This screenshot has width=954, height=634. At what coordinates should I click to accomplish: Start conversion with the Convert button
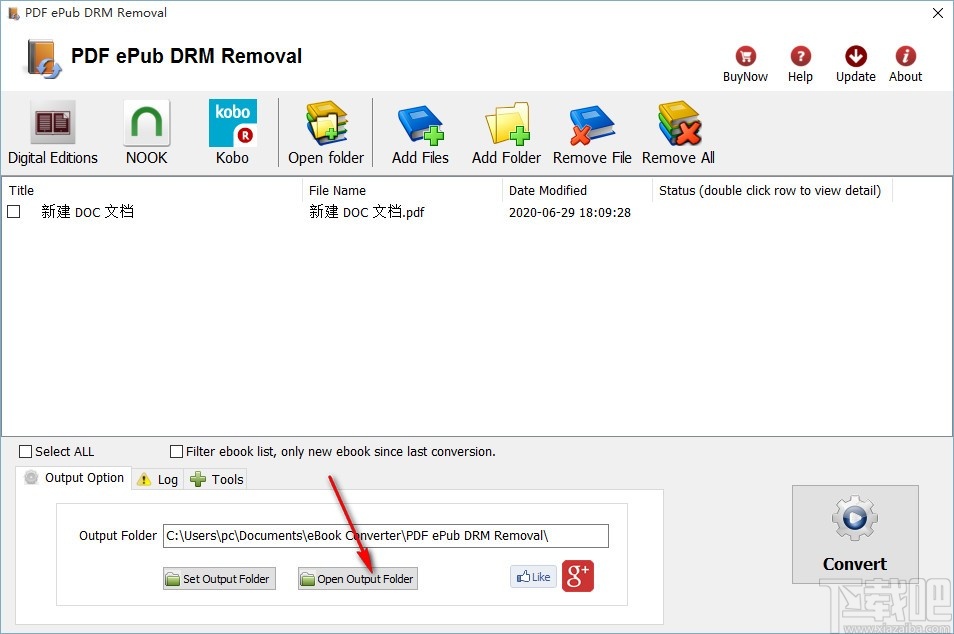point(855,534)
